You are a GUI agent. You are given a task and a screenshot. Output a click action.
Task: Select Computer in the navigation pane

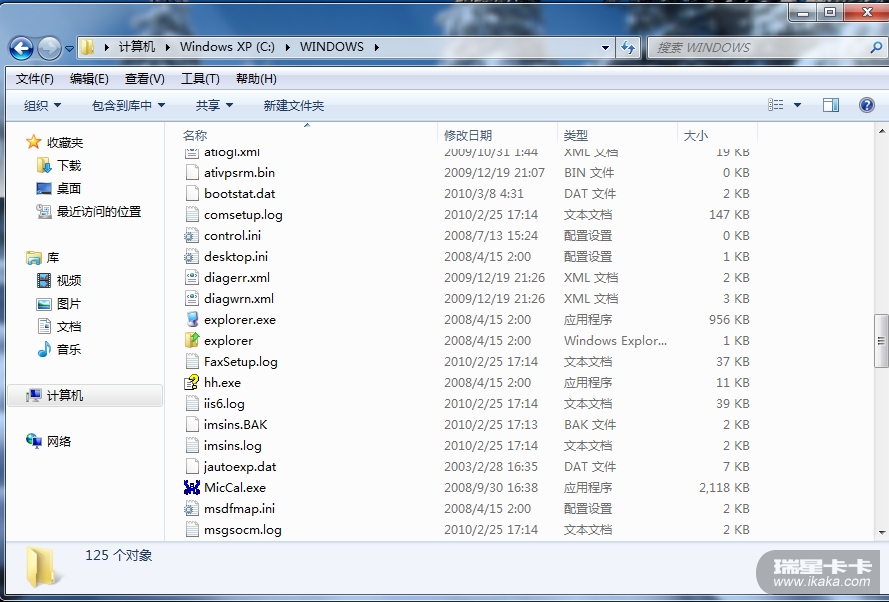85,395
